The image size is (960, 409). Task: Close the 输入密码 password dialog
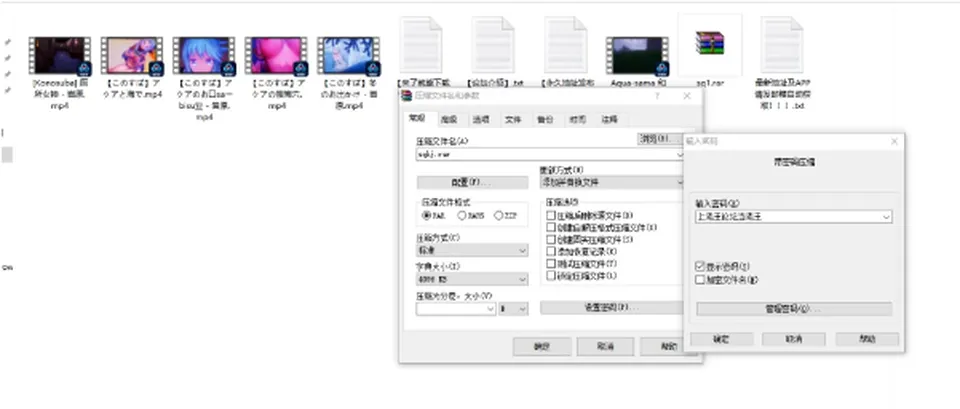894,141
